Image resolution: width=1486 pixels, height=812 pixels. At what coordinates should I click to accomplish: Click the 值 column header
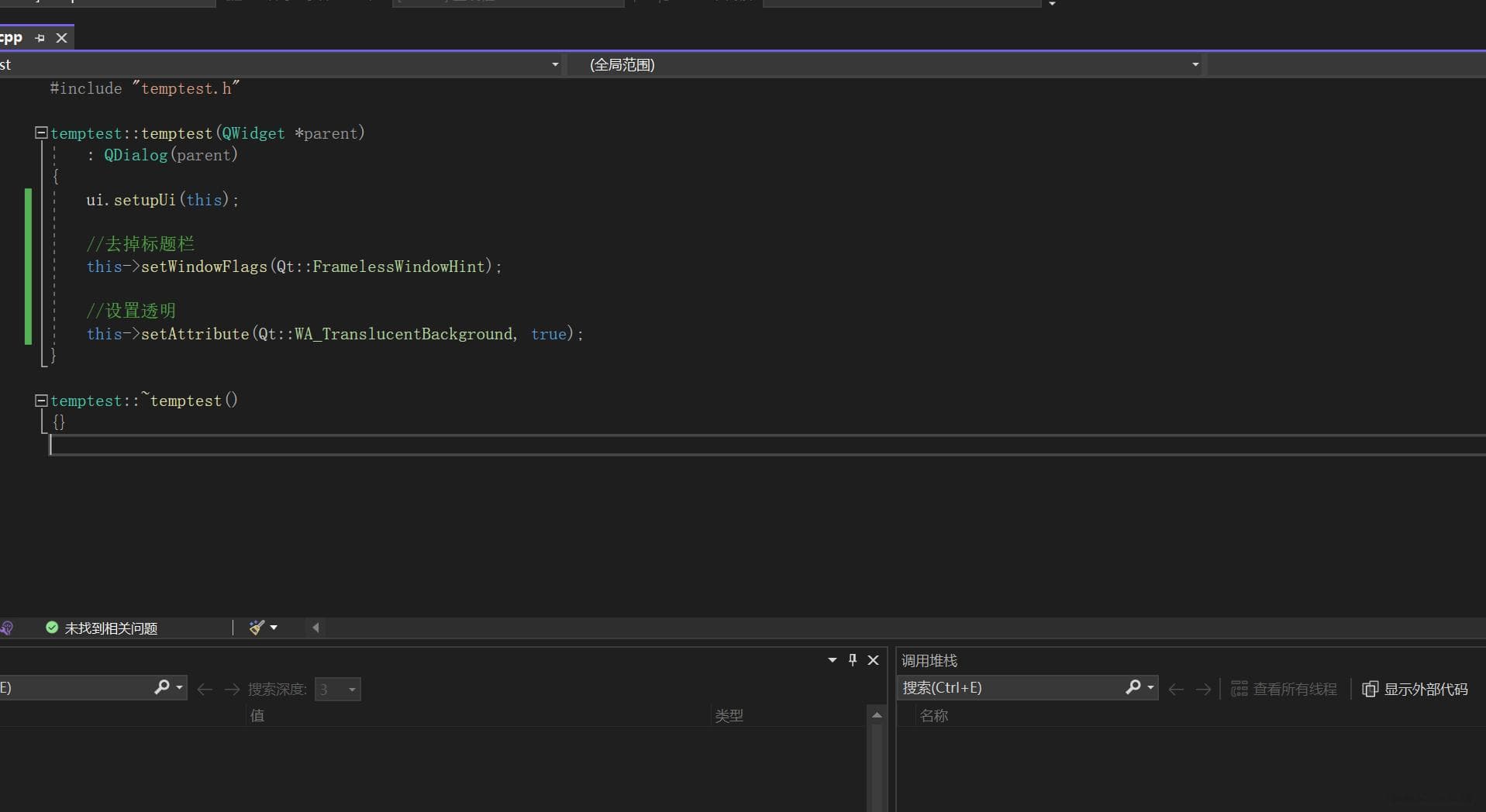coord(257,715)
